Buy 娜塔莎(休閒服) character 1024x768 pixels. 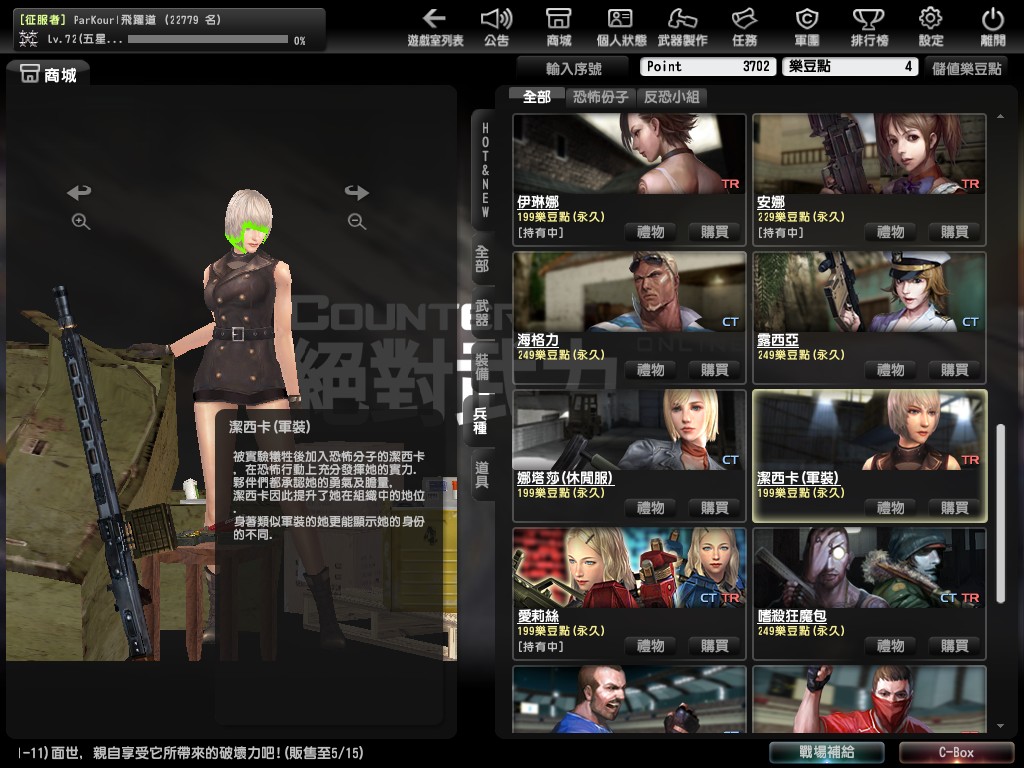tap(714, 508)
